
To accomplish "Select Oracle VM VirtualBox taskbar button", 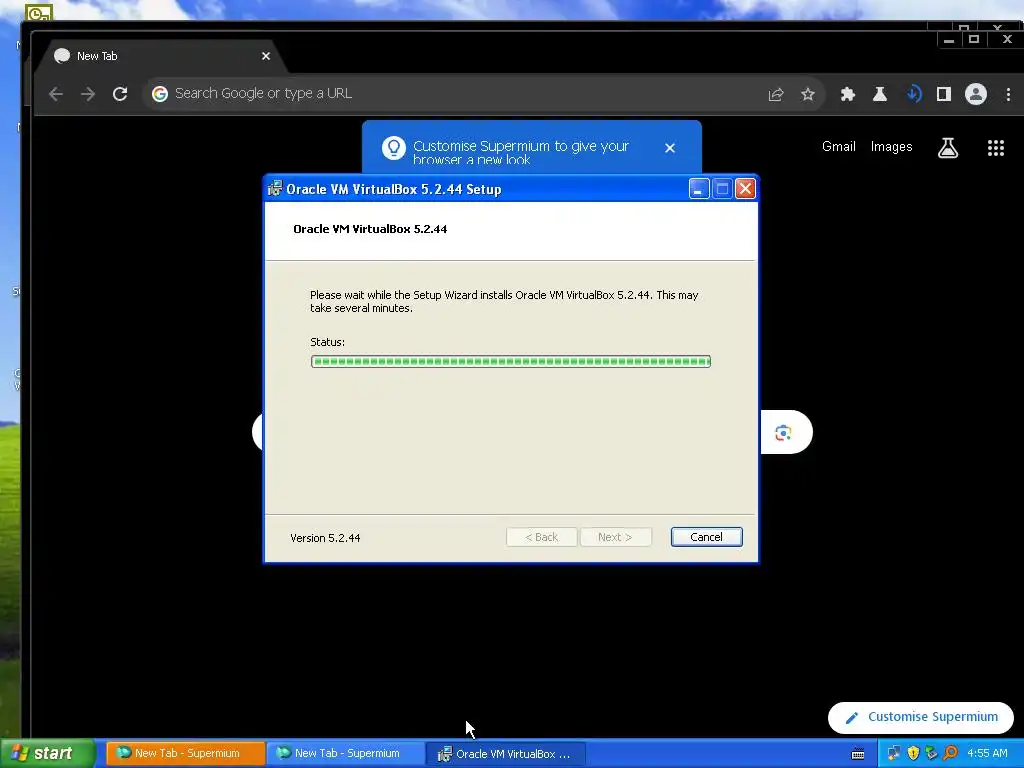I will tap(505, 754).
